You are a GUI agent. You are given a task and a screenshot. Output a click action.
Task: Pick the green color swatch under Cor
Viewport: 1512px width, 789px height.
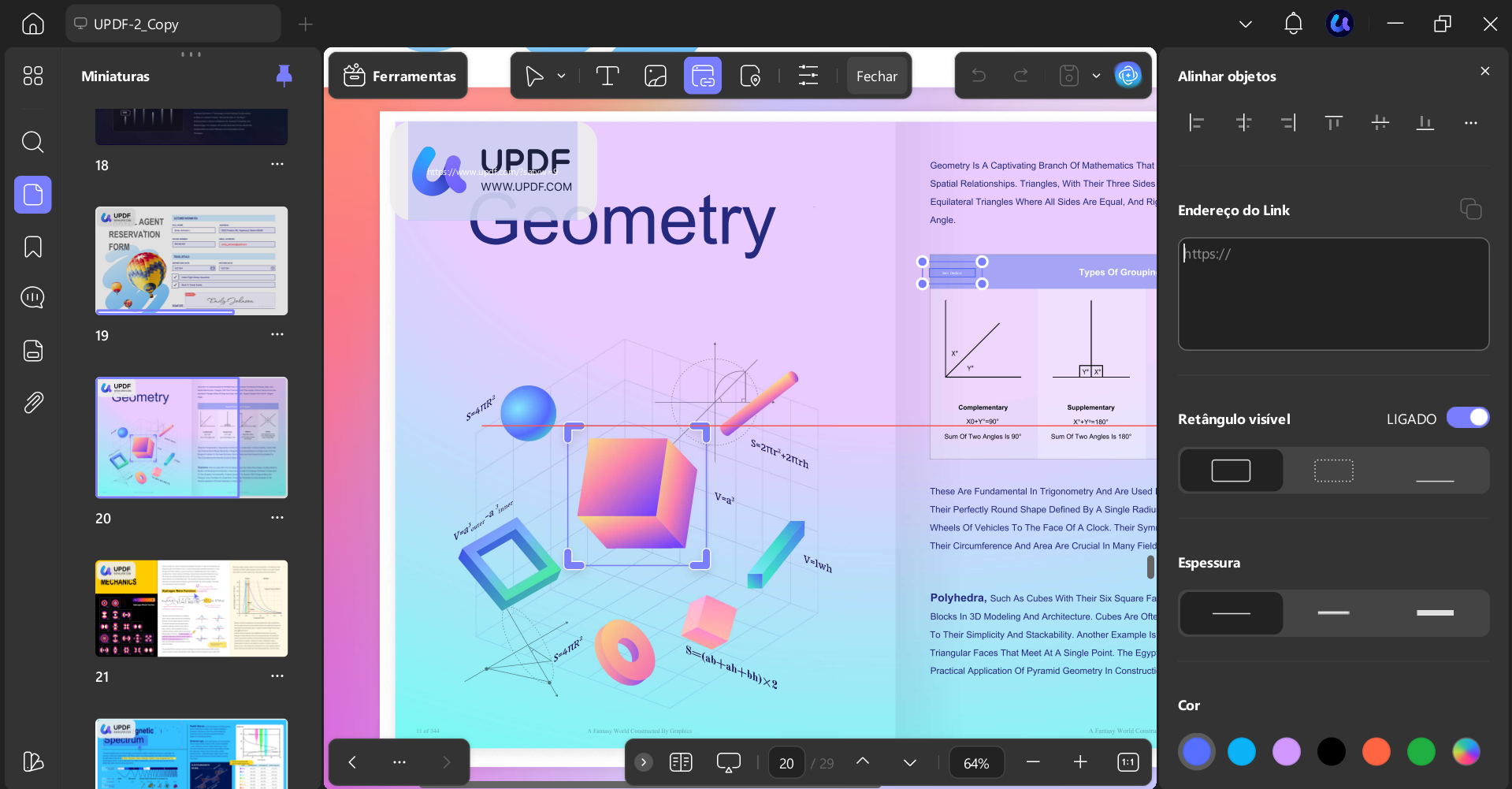coord(1421,751)
